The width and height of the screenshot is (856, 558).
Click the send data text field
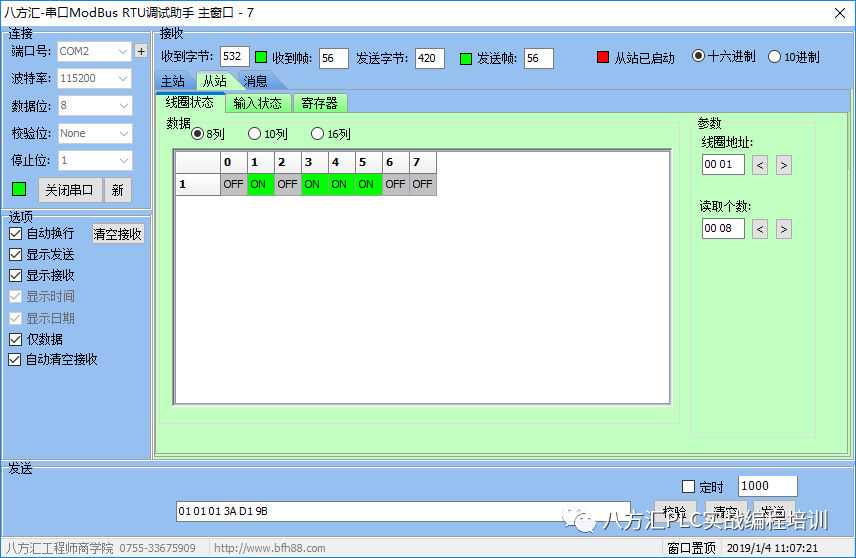pos(402,511)
